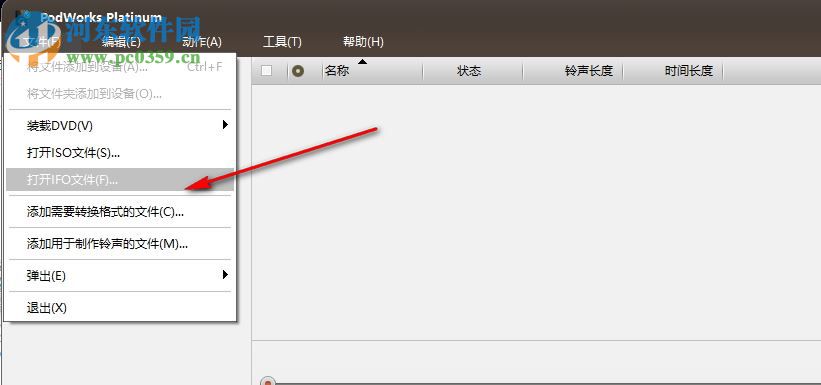821x385 pixels.
Task: Expand the 装载DVD(V) submenu arrow
Action: [x=225, y=125]
